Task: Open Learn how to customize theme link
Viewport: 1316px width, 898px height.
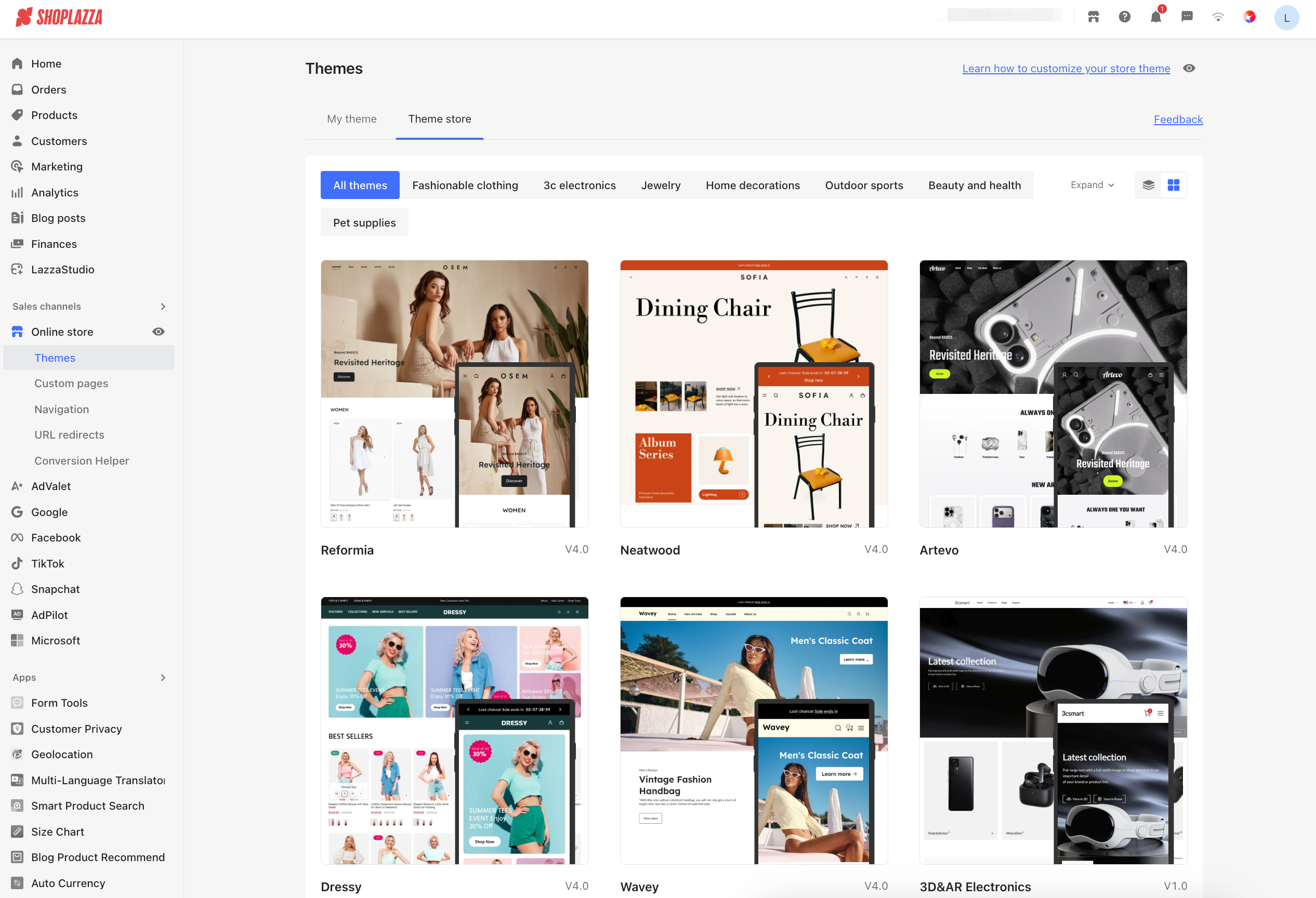Action: pos(1067,69)
